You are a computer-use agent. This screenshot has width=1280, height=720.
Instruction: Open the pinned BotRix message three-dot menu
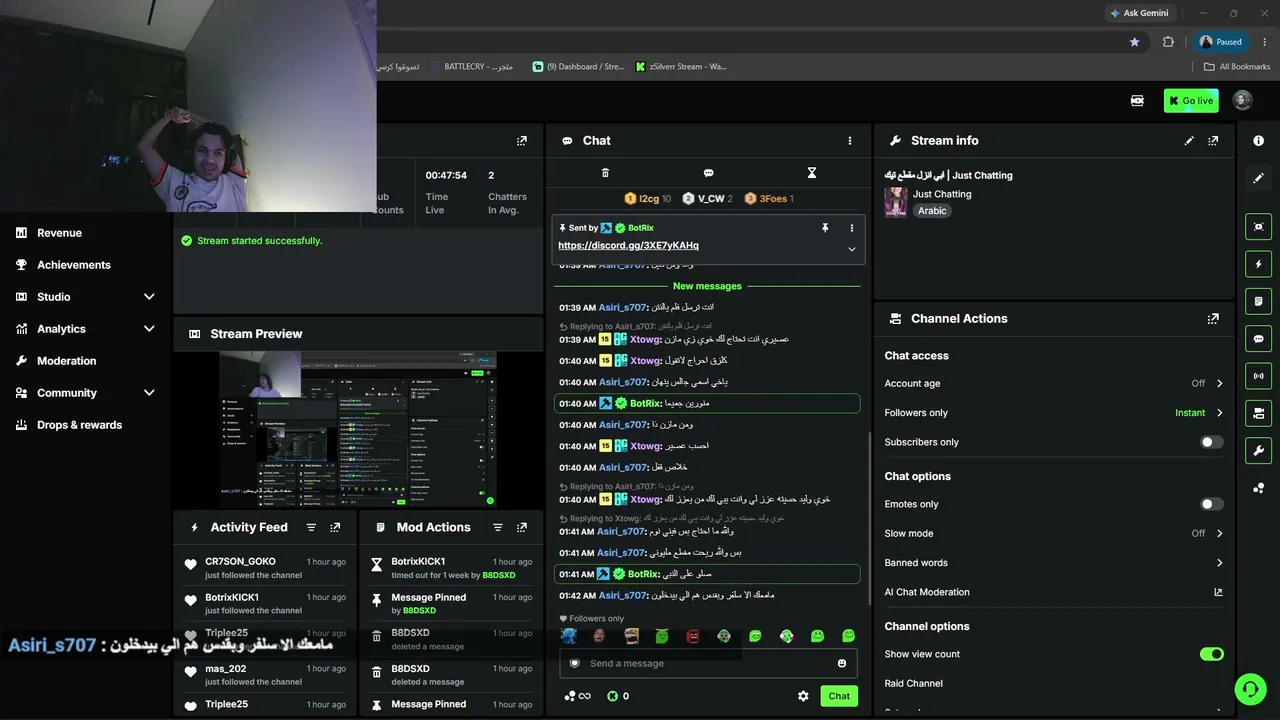click(852, 228)
